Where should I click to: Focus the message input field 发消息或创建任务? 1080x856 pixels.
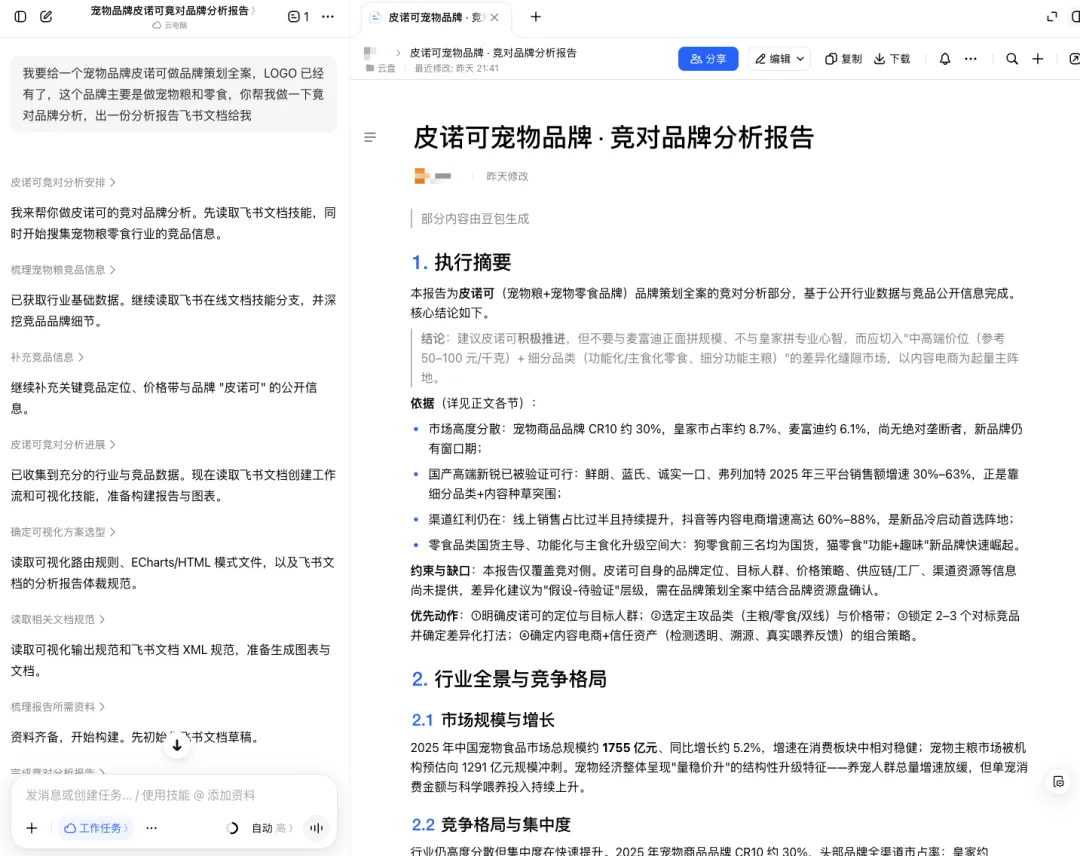click(x=141, y=795)
